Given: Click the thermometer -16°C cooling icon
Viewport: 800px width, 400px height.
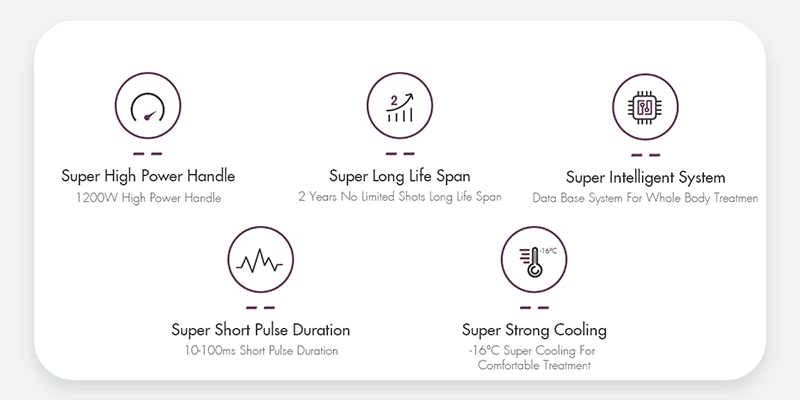Looking at the screenshot, I should pyautogui.click(x=534, y=262).
